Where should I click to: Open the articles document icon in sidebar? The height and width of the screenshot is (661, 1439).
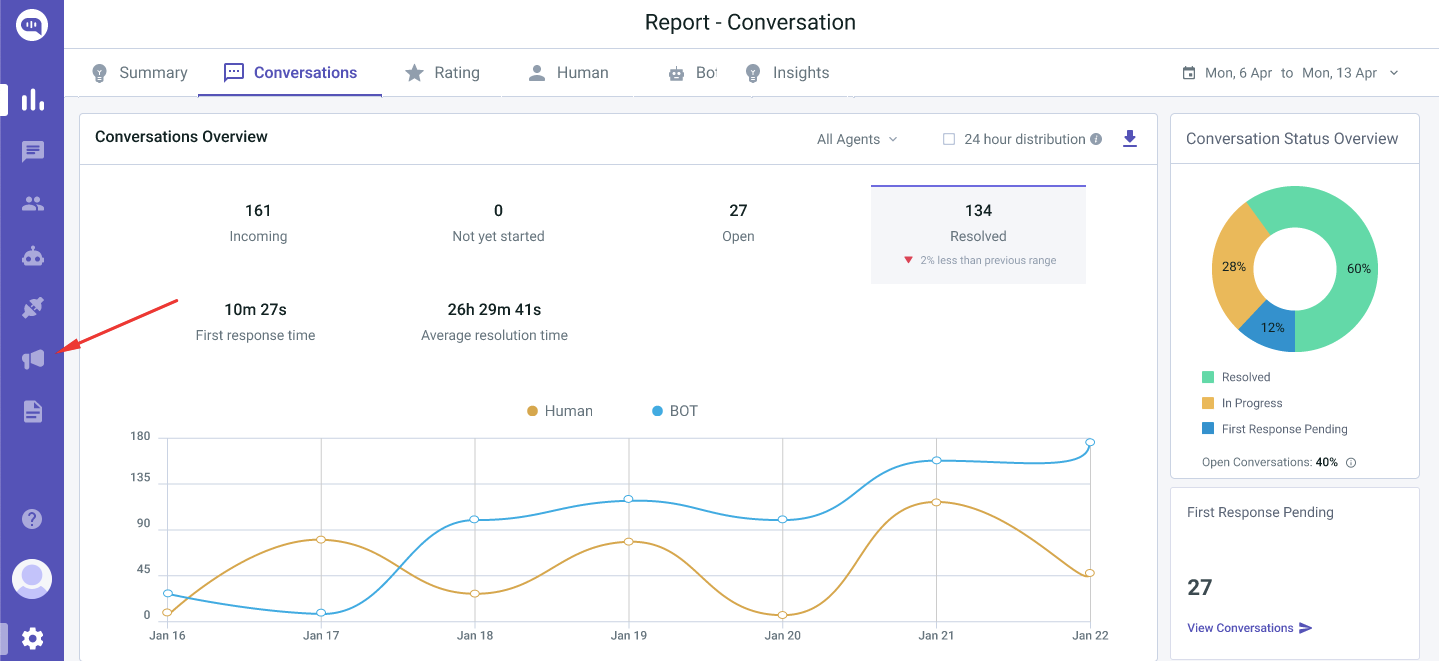tap(33, 411)
